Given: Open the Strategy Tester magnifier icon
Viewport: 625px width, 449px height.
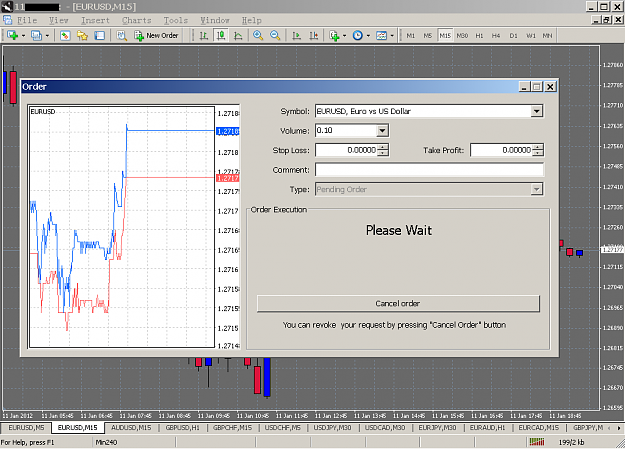Looking at the screenshot, I should (x=122, y=35).
